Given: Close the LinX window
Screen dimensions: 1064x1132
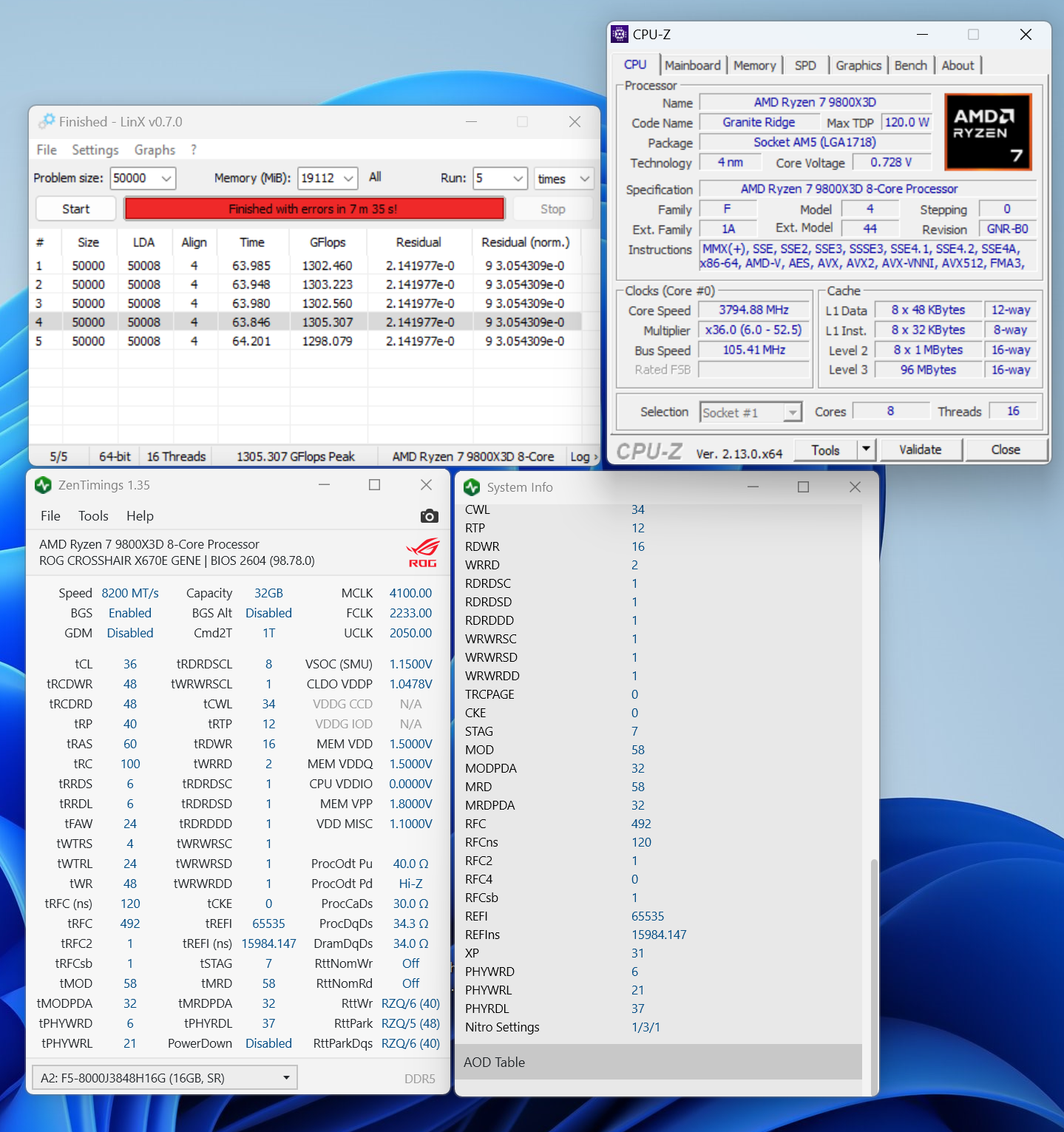Looking at the screenshot, I should point(575,121).
